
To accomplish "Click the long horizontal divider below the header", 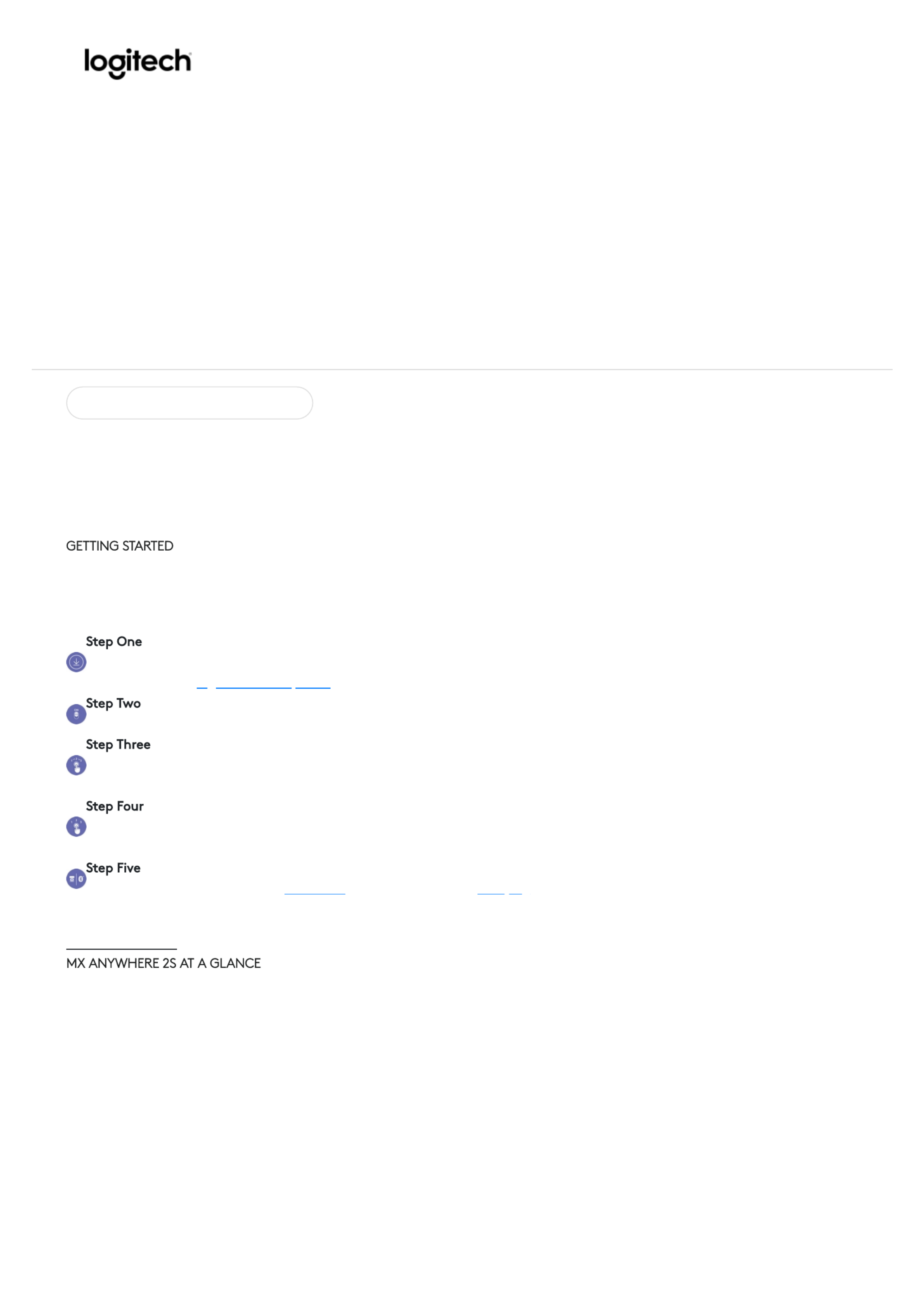I will click(462, 369).
